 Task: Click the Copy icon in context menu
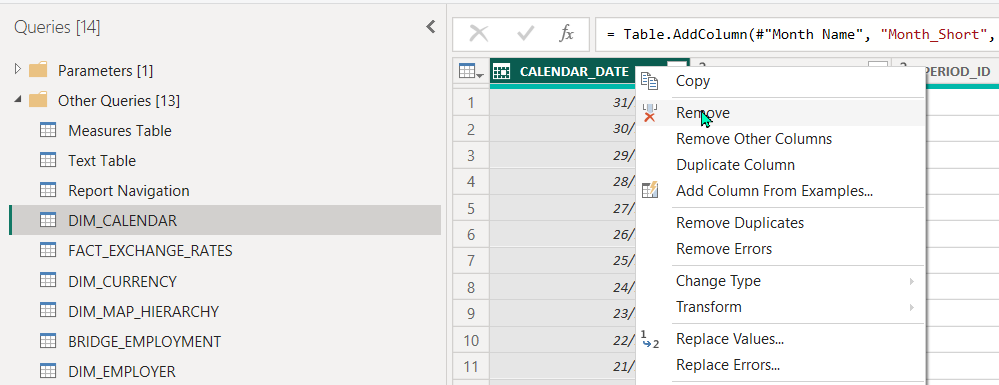click(649, 81)
